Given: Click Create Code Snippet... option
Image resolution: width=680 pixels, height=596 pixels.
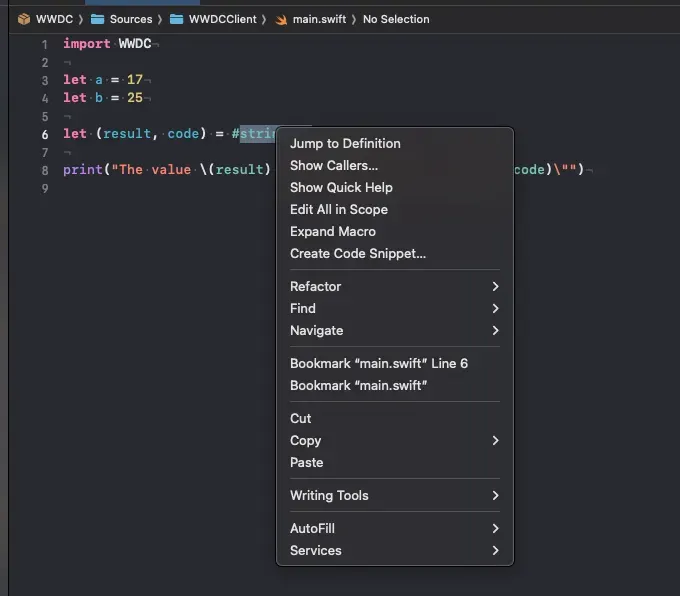Looking at the screenshot, I should point(357,253).
